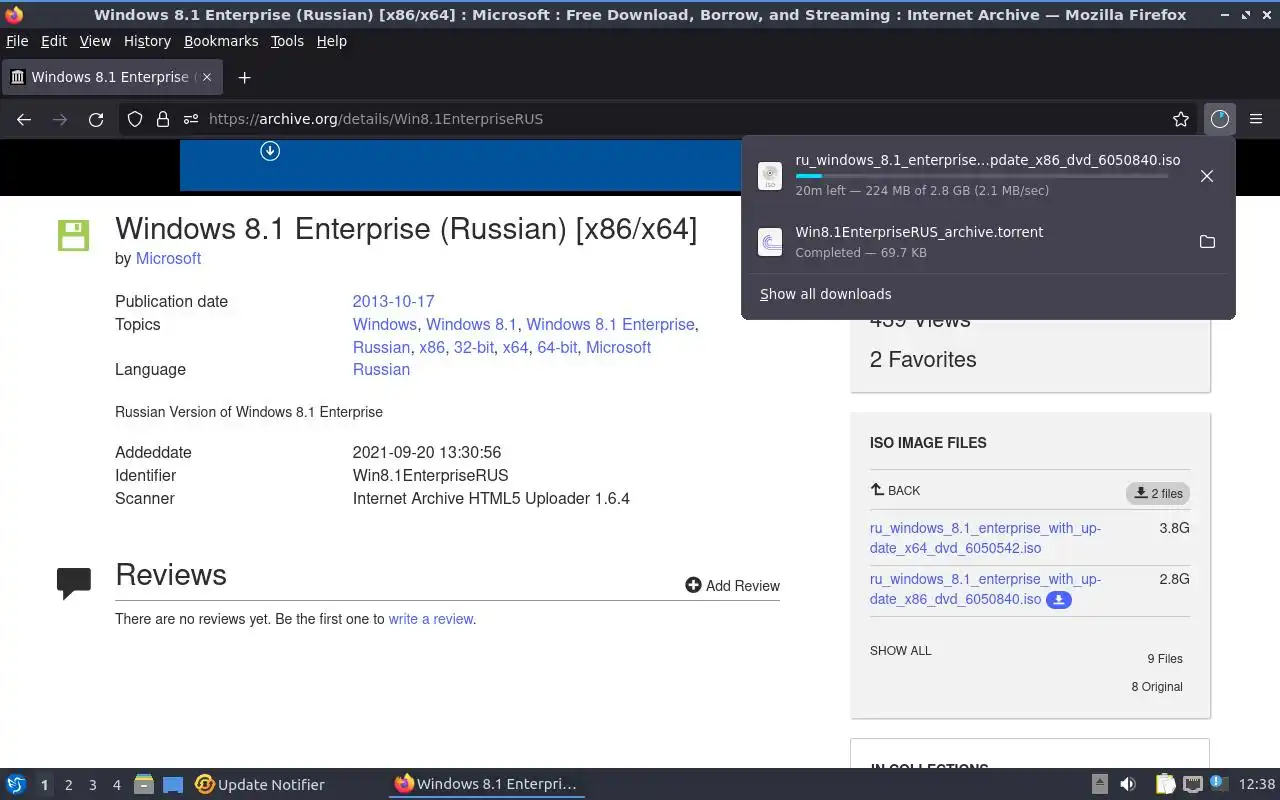Reload the current page
Screen dimensions: 1280x800
pos(96,119)
